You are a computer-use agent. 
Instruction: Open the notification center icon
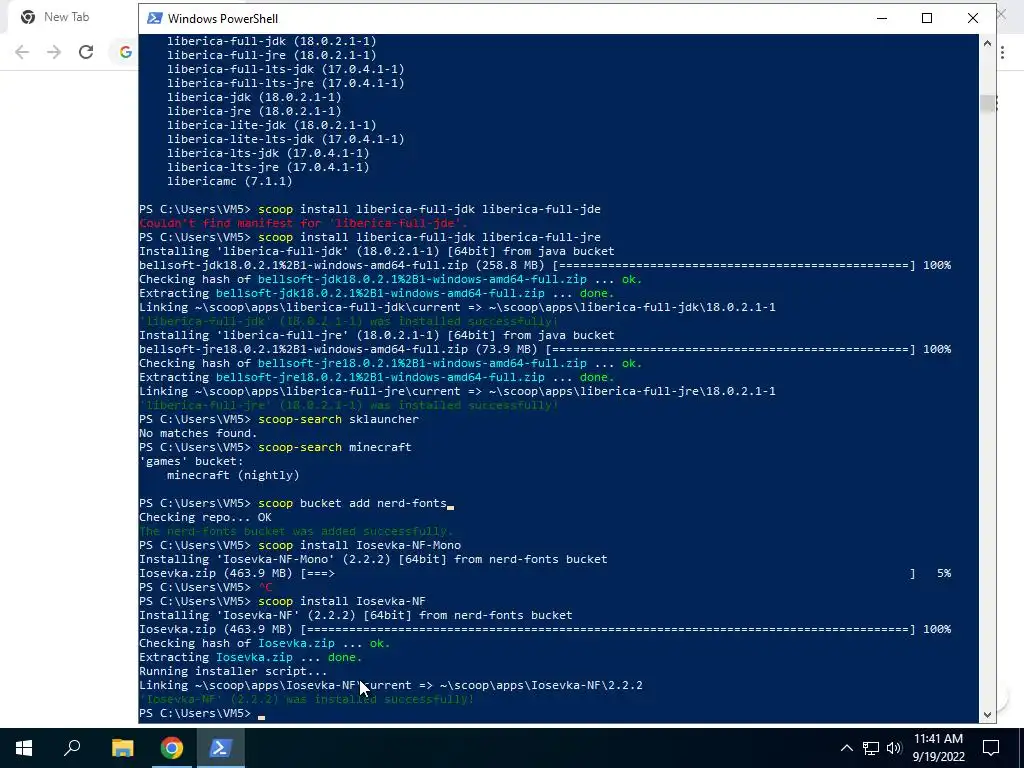tap(991, 748)
